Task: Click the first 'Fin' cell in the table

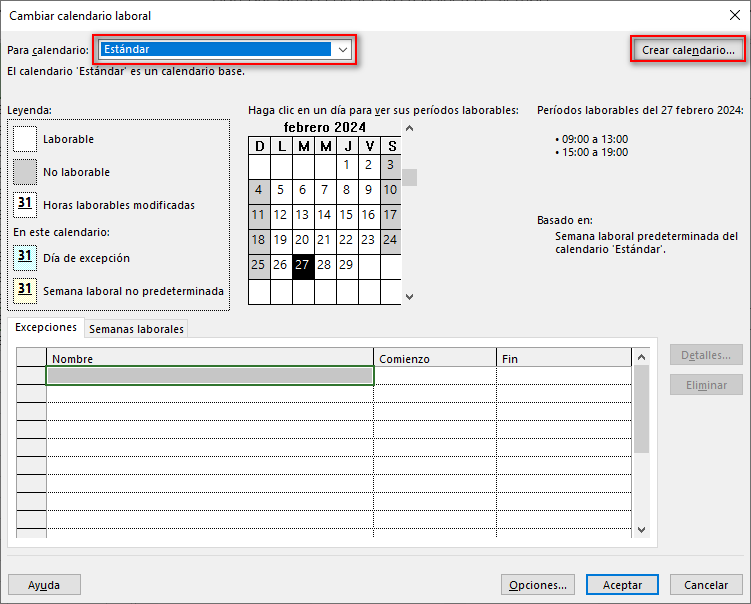Action: coord(564,376)
